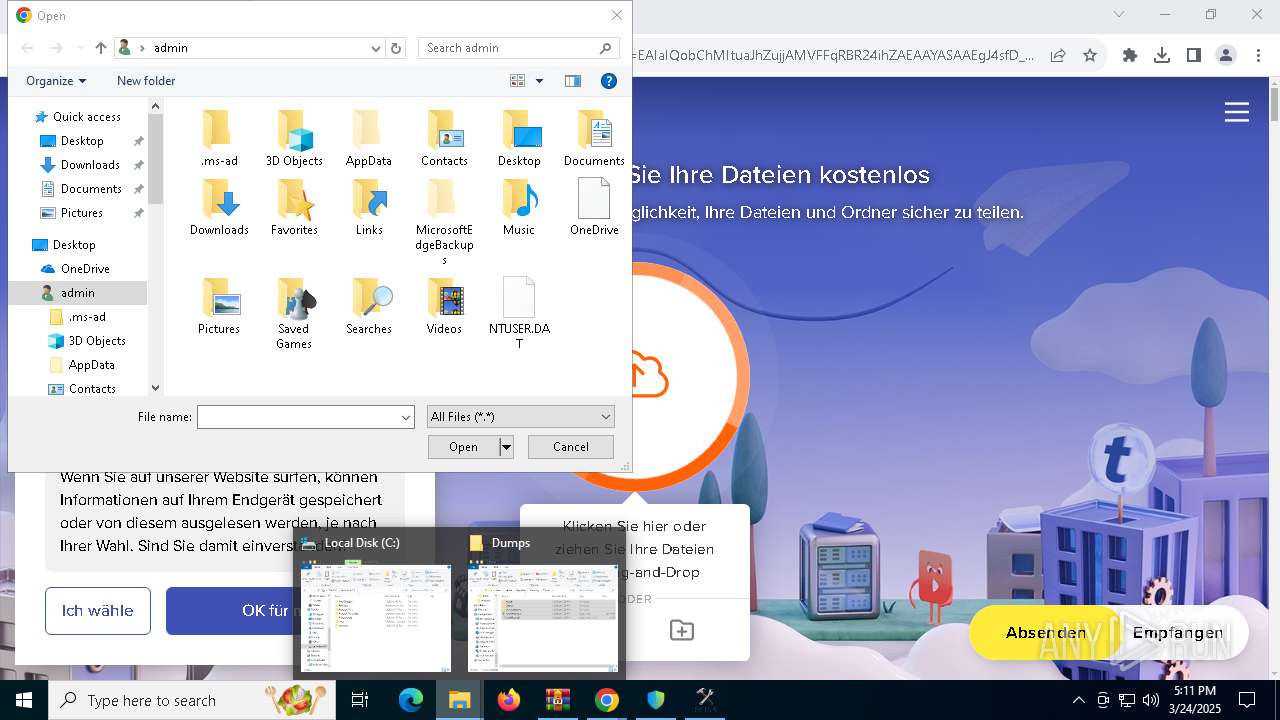
Task: Click the Windows Start button
Action: pos(24,700)
